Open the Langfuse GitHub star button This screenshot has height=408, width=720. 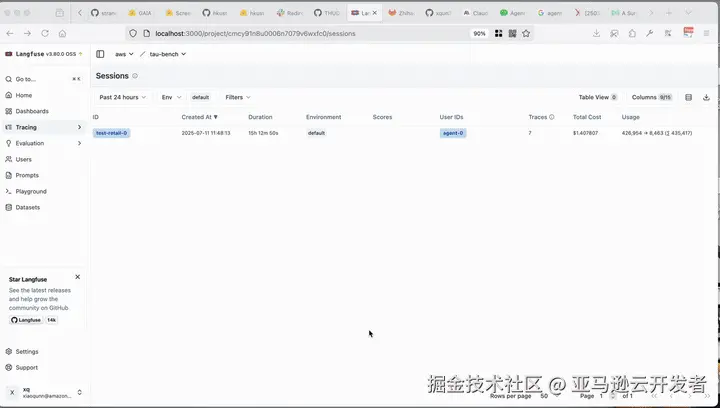pos(26,320)
